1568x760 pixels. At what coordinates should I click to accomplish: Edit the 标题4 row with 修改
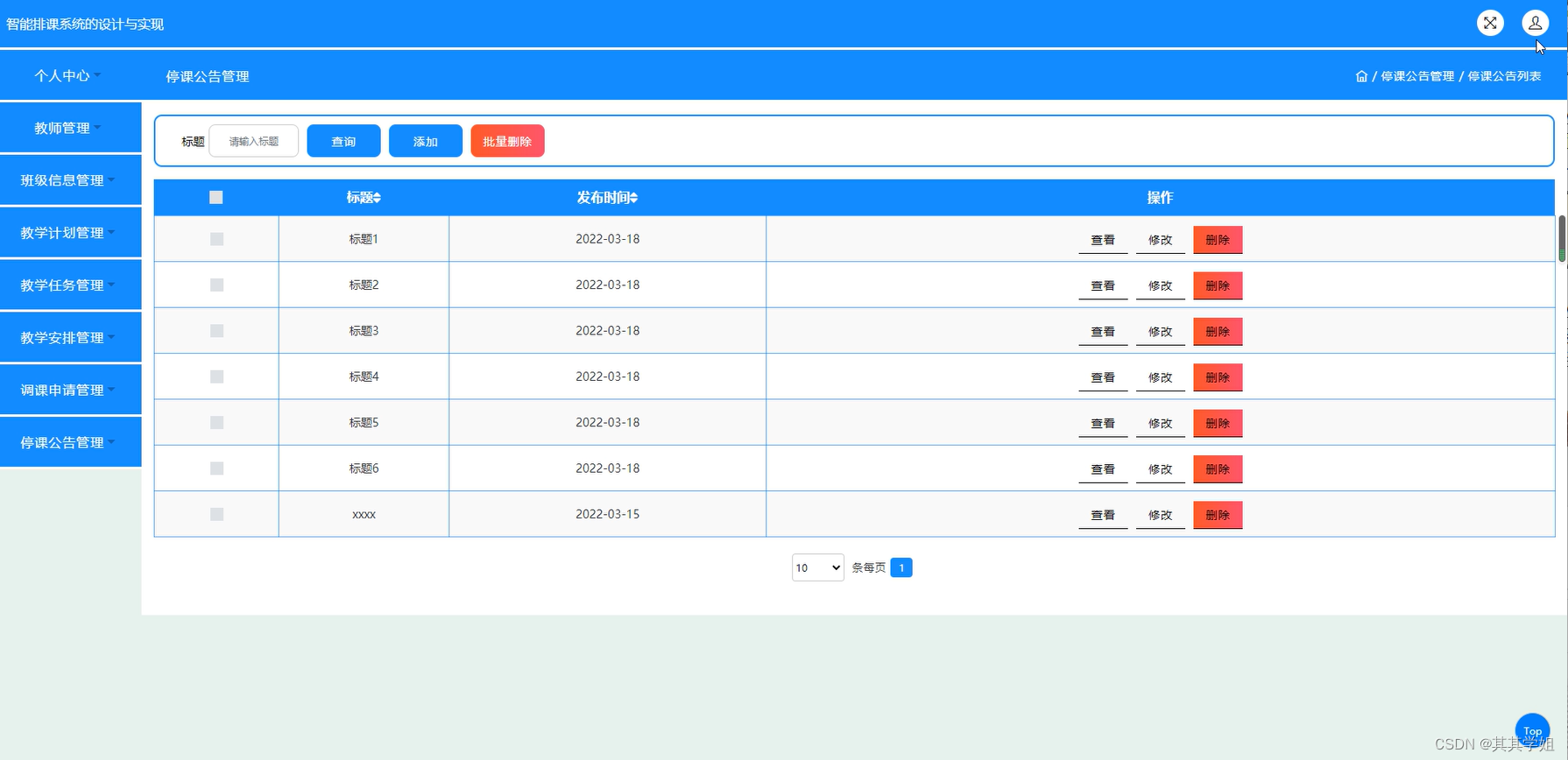pyautogui.click(x=1161, y=377)
